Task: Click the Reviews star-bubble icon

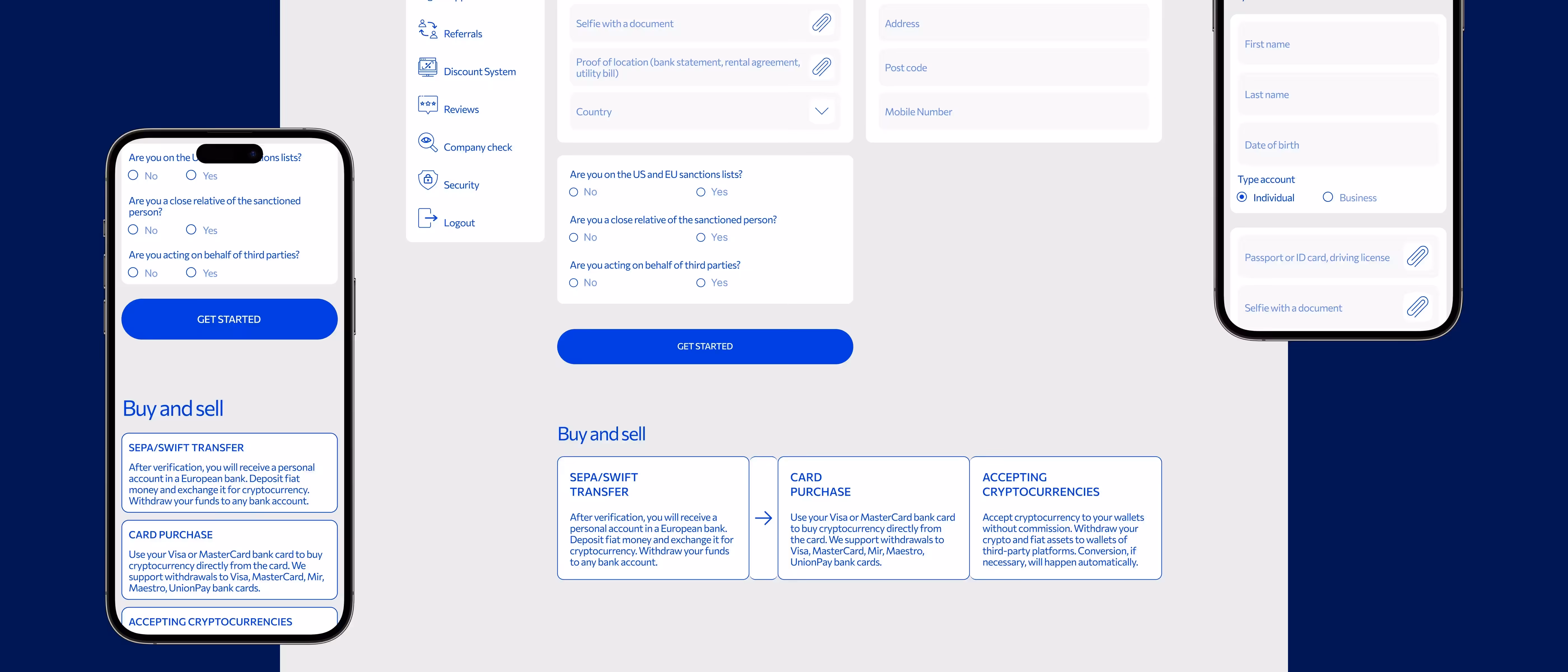Action: [x=428, y=105]
